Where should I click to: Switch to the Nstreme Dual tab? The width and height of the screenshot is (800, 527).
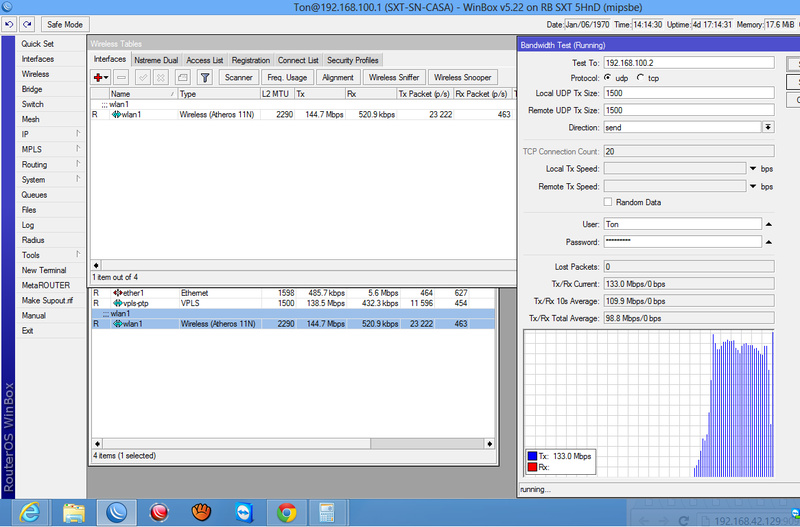[156, 60]
